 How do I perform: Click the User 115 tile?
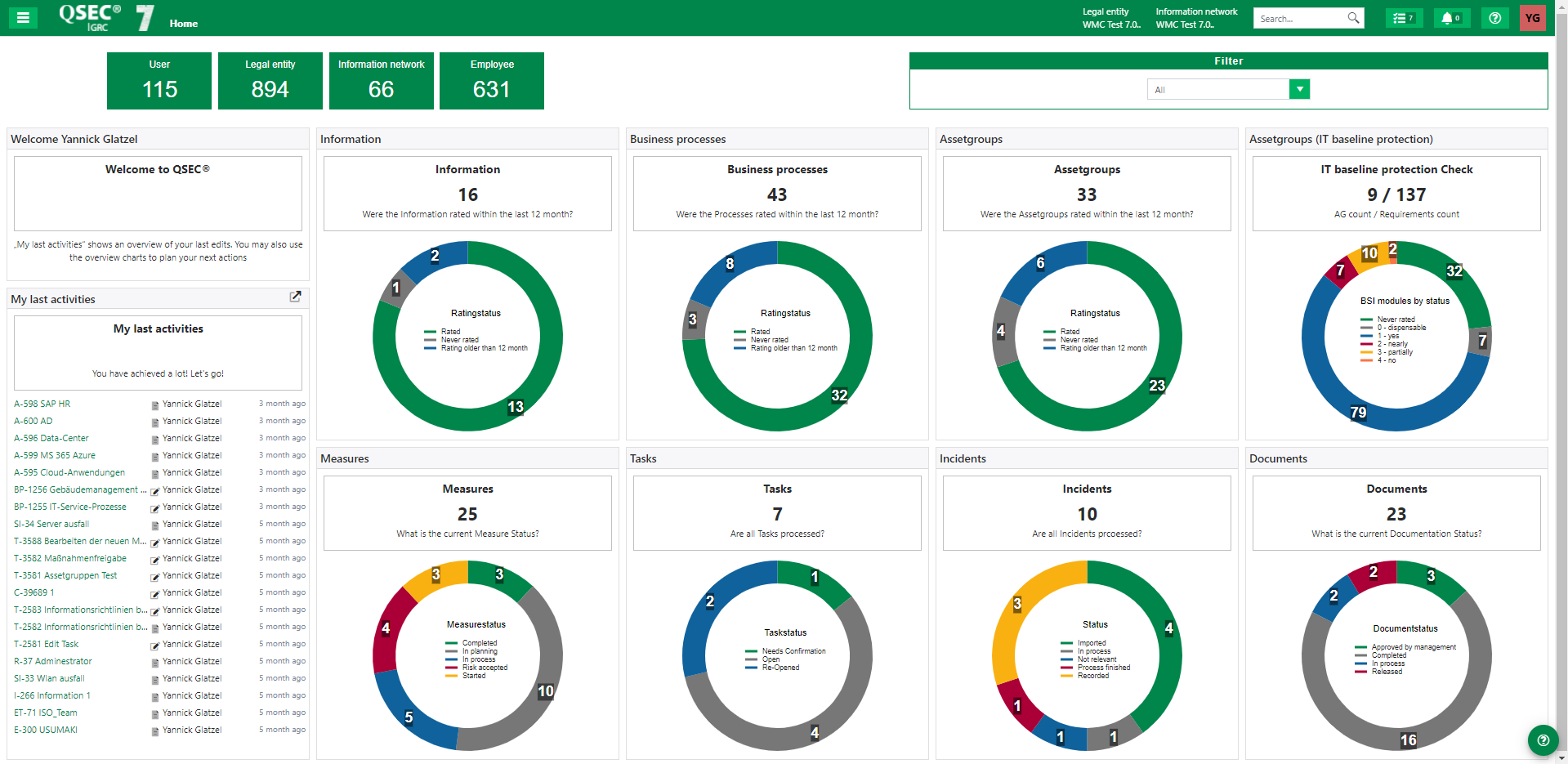(x=159, y=80)
